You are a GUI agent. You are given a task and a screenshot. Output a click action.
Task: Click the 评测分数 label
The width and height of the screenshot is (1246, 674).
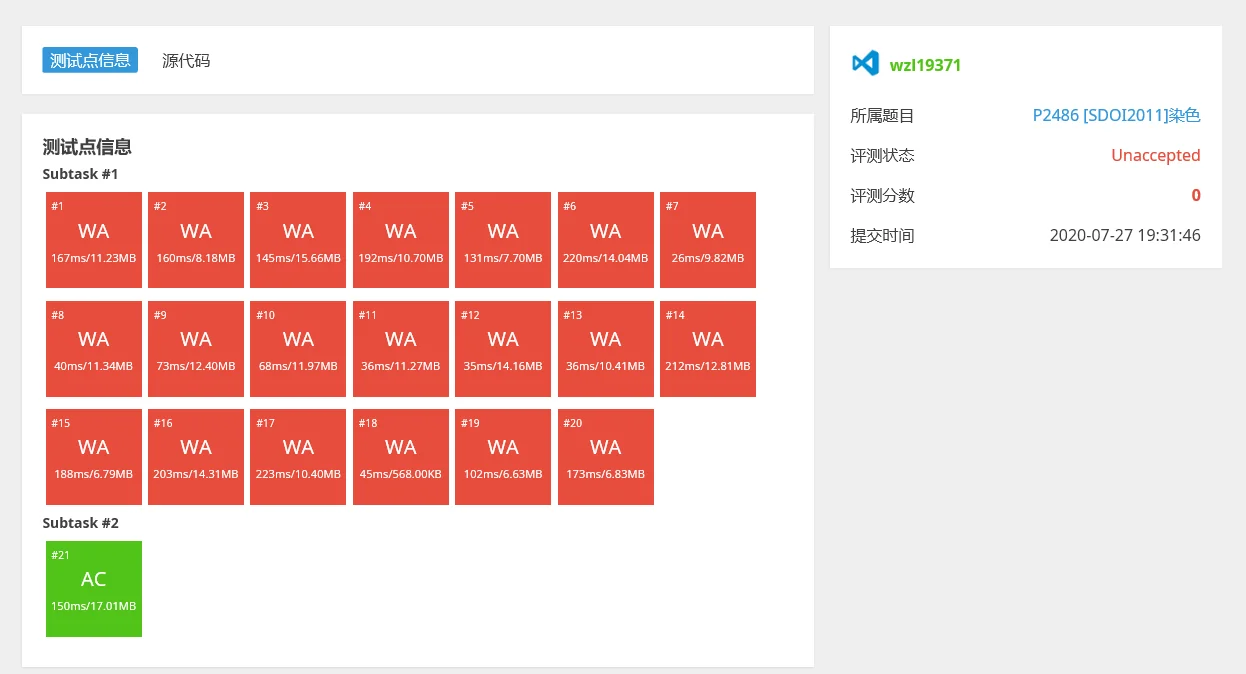[x=882, y=196]
